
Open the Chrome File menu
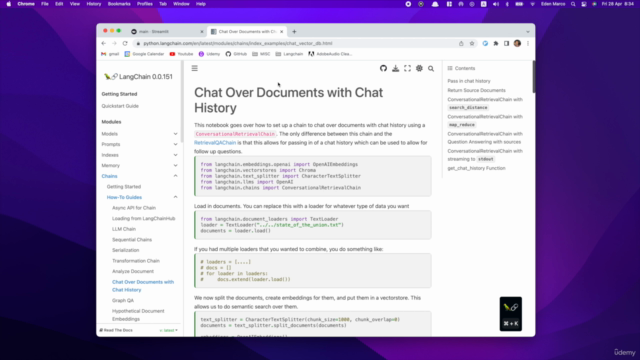(x=45, y=4)
